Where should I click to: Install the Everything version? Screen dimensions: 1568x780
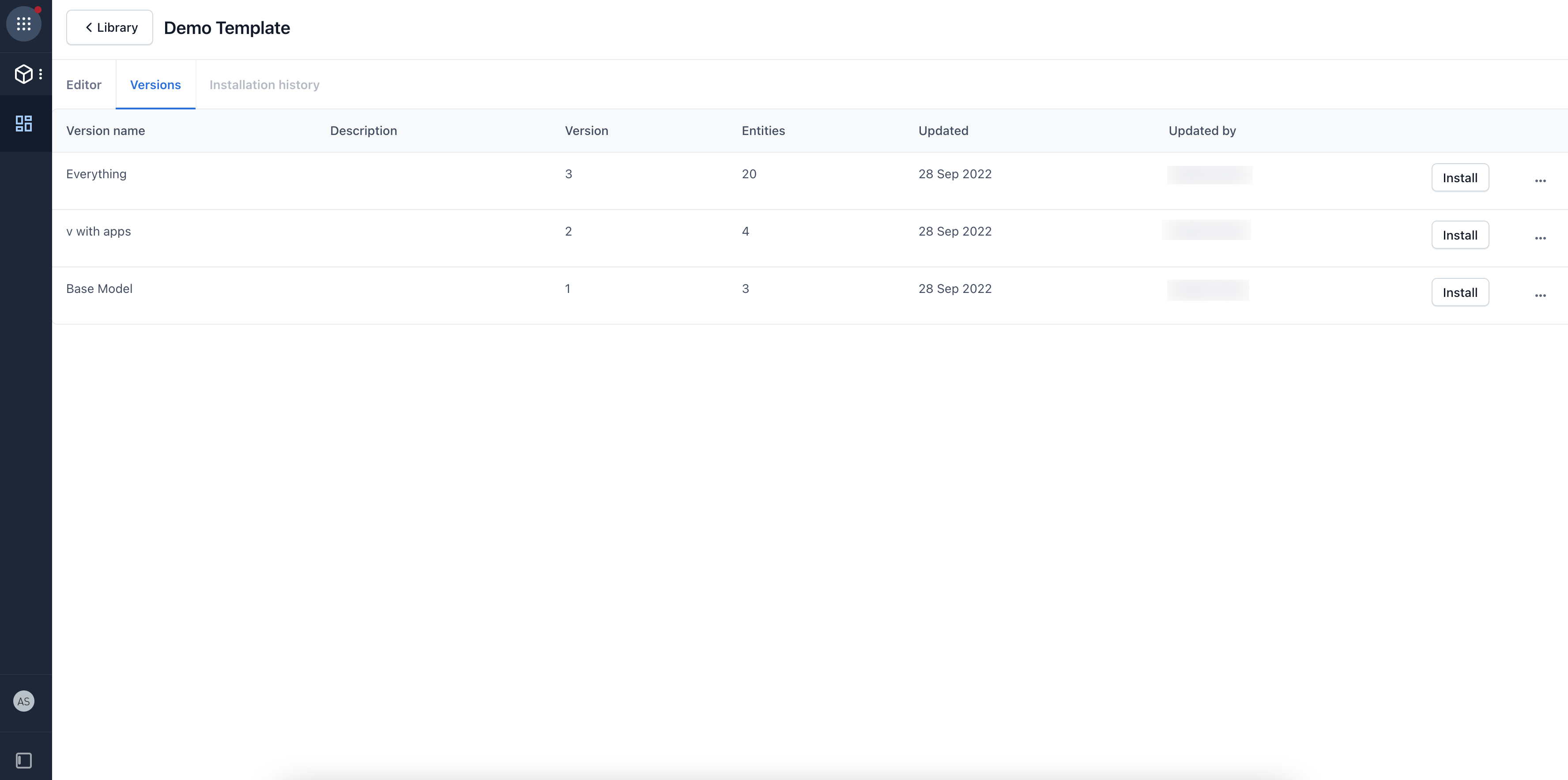tap(1460, 178)
